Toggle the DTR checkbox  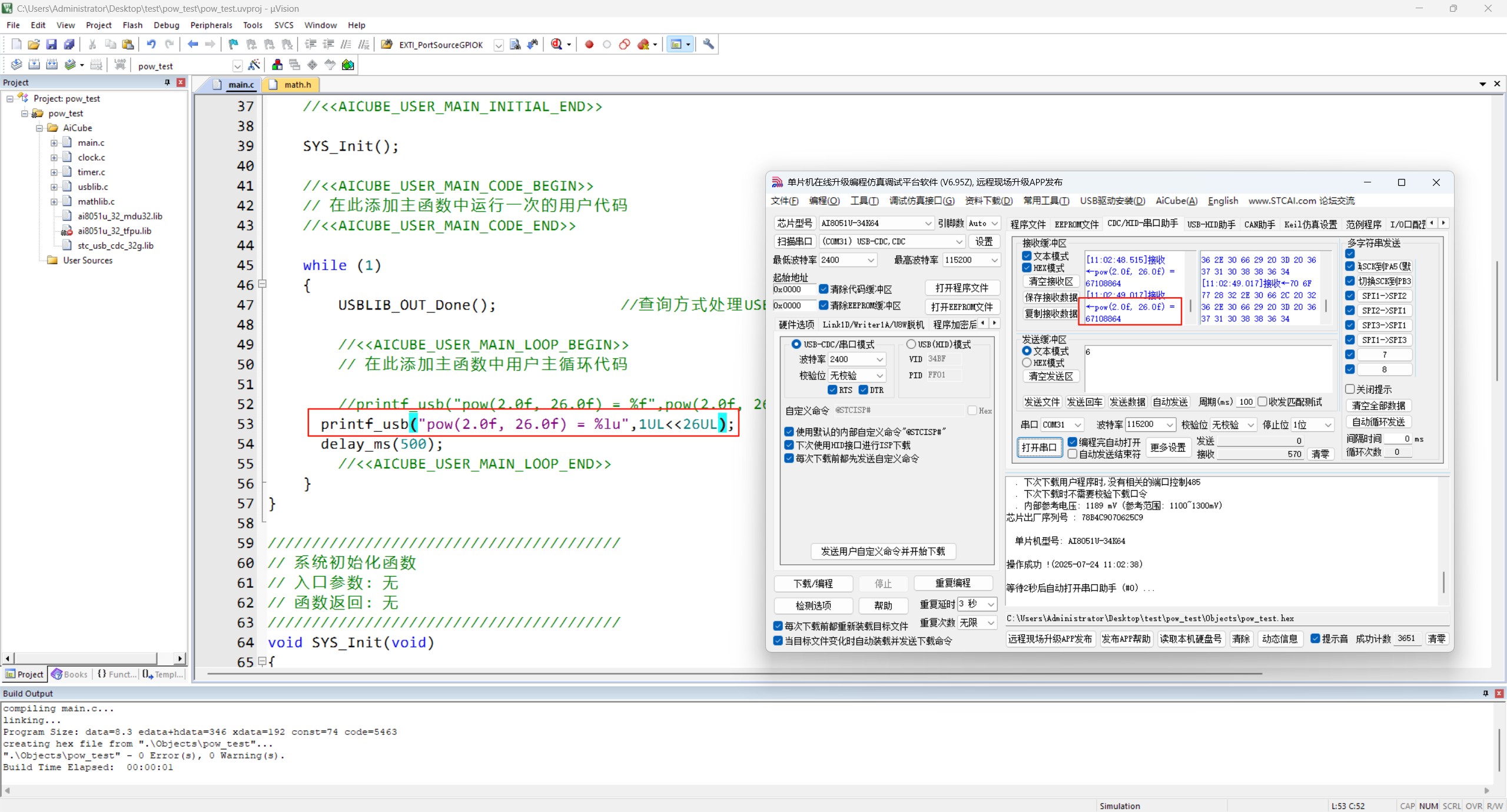click(x=864, y=390)
